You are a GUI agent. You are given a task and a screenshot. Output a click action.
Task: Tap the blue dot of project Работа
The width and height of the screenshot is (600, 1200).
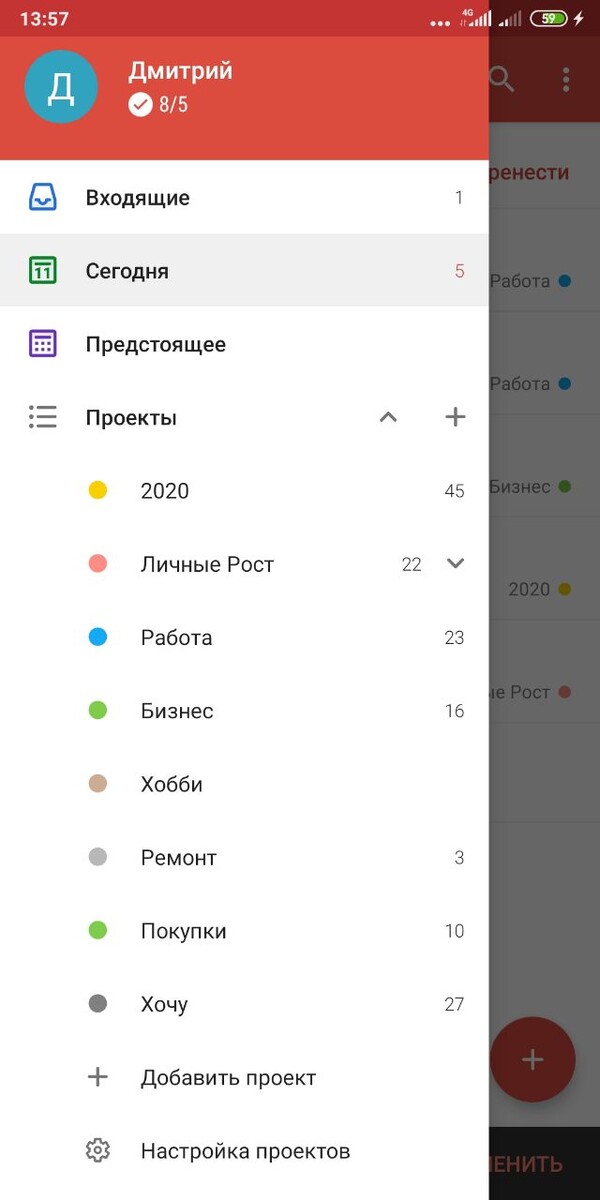coord(97,637)
